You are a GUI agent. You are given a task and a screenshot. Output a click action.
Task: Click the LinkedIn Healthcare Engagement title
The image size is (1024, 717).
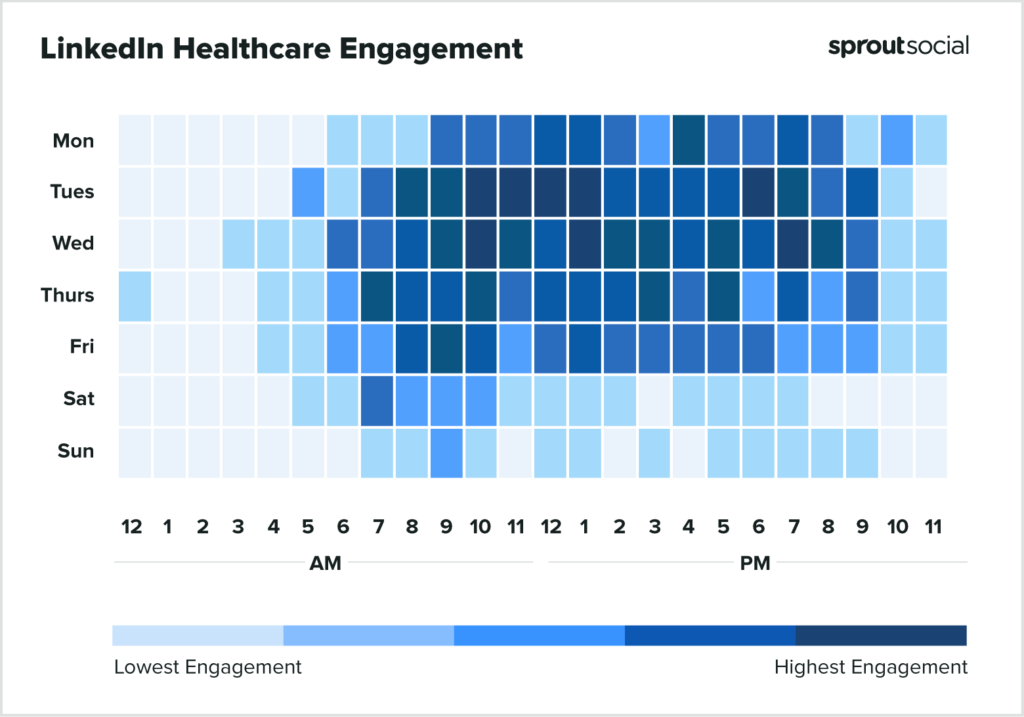pyautogui.click(x=281, y=49)
